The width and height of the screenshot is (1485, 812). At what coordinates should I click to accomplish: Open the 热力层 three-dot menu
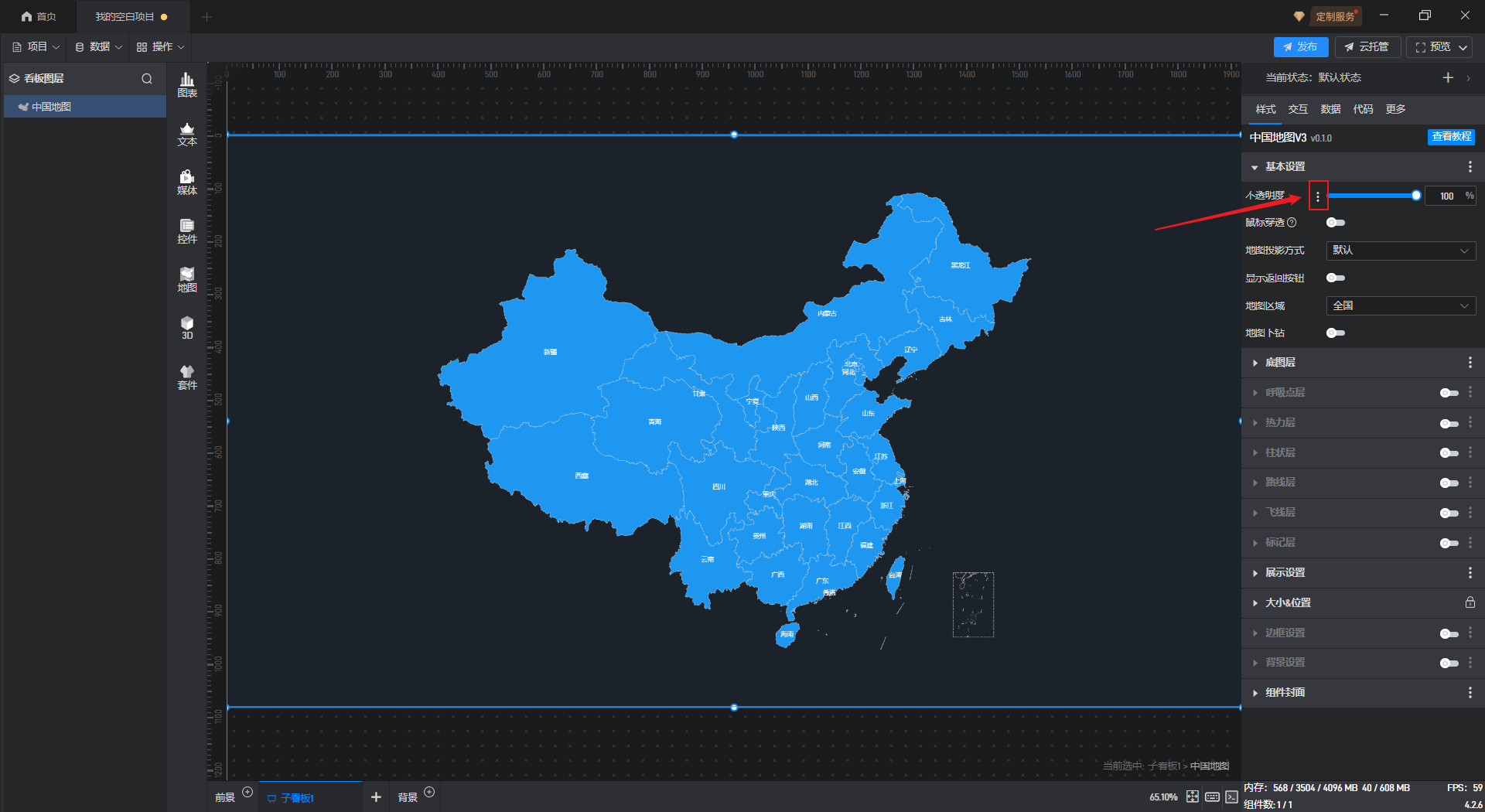[x=1470, y=423]
